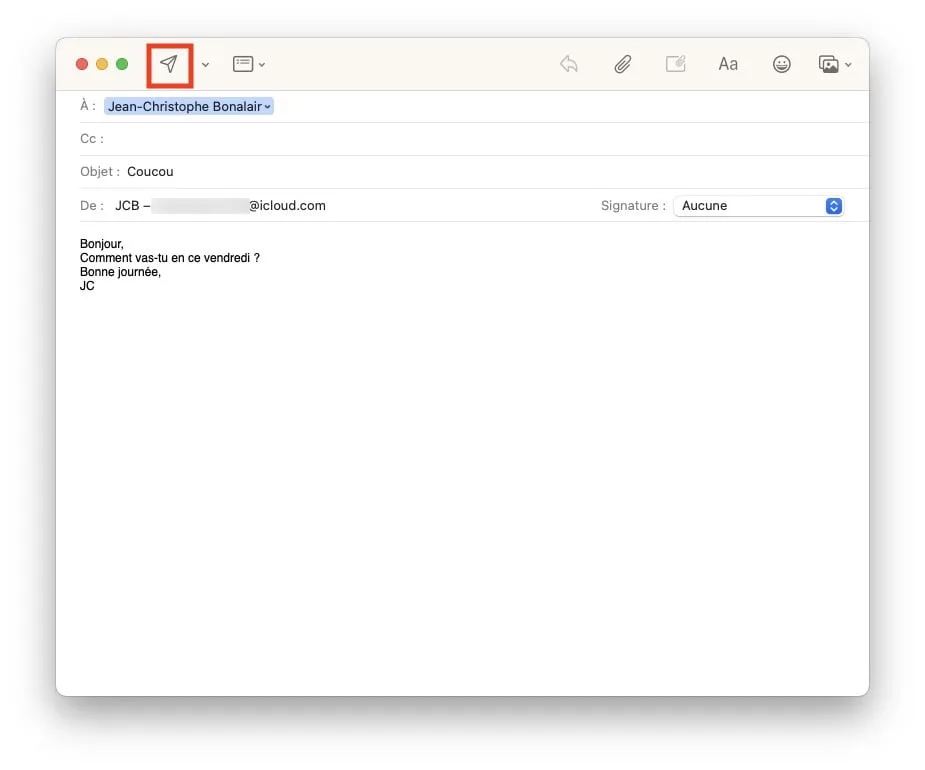Open the header fields options icon

coord(241,63)
